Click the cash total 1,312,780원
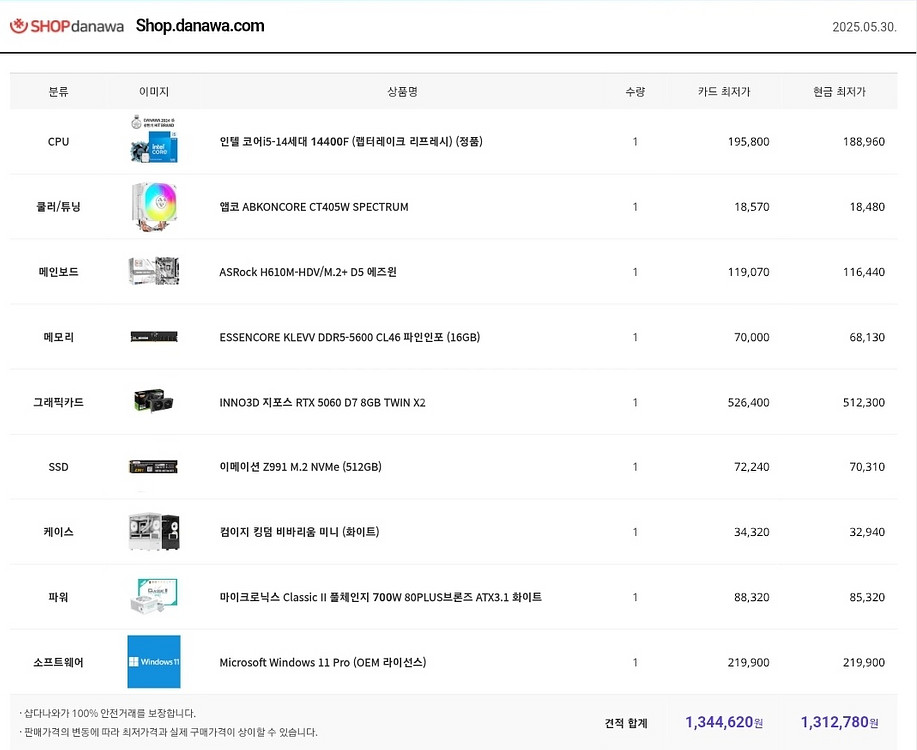The width and height of the screenshot is (917, 750). tap(839, 723)
